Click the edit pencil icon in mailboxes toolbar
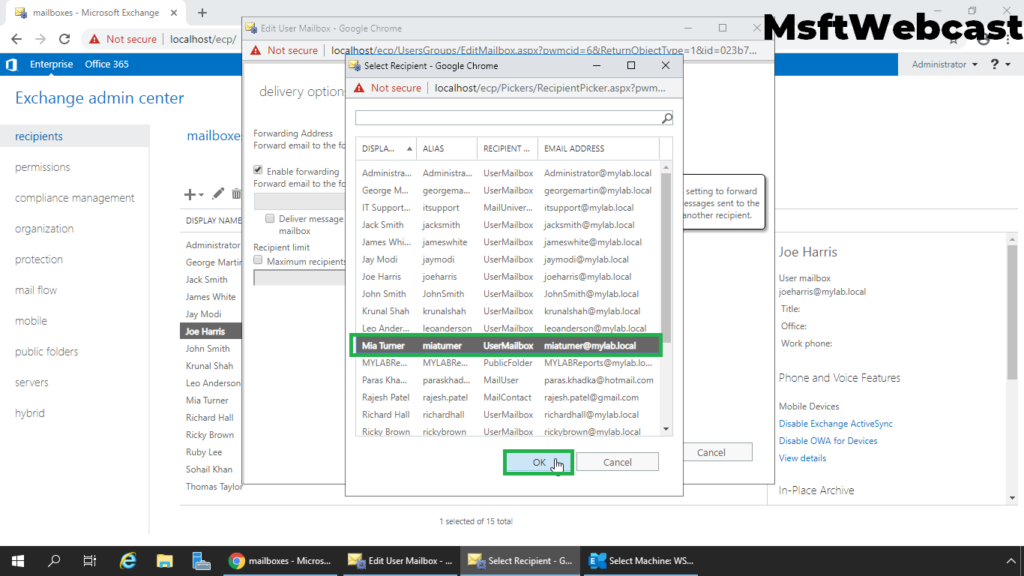The height and width of the screenshot is (576, 1024). (x=217, y=193)
